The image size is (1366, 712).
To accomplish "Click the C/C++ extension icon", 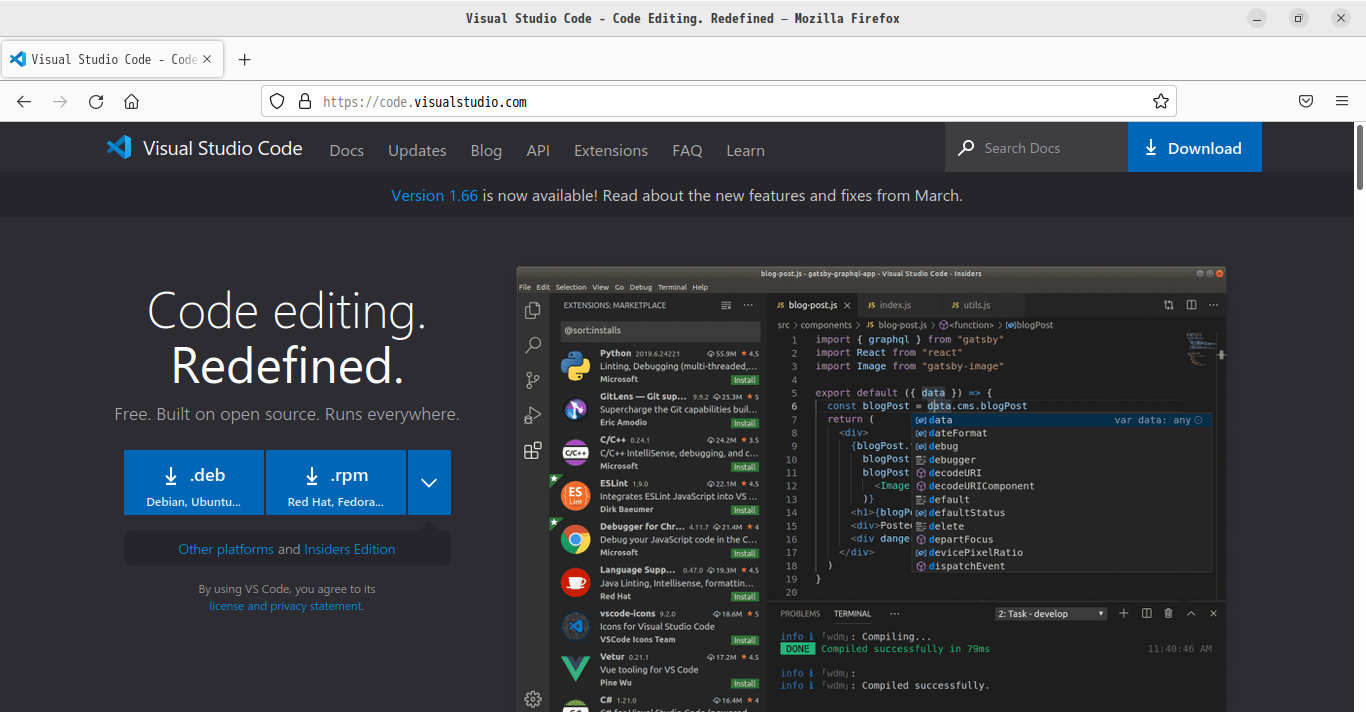I will [575, 453].
